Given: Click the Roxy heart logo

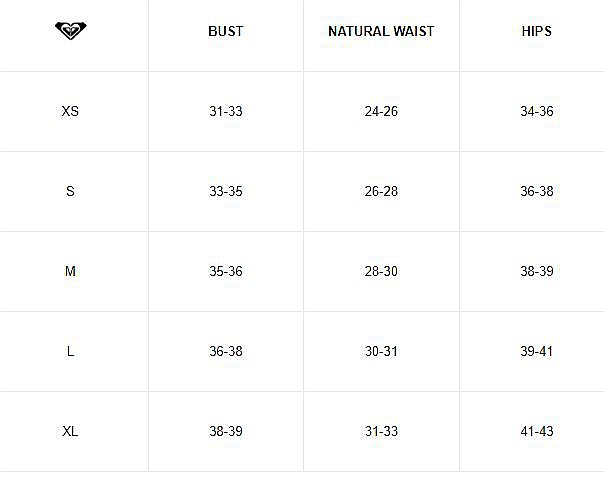Looking at the screenshot, I should tap(72, 31).
